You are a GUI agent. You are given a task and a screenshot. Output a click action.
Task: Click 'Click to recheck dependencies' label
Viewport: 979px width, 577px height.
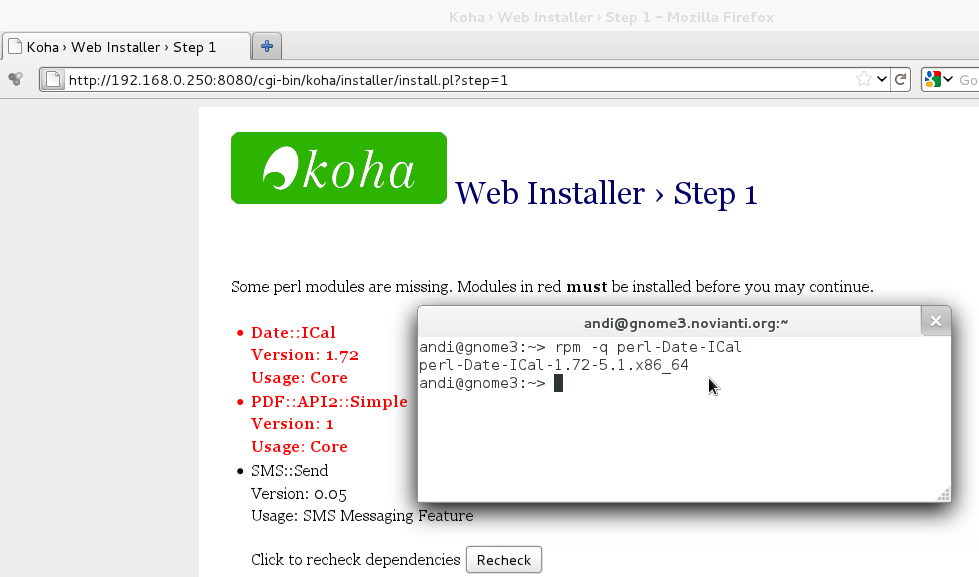355,560
